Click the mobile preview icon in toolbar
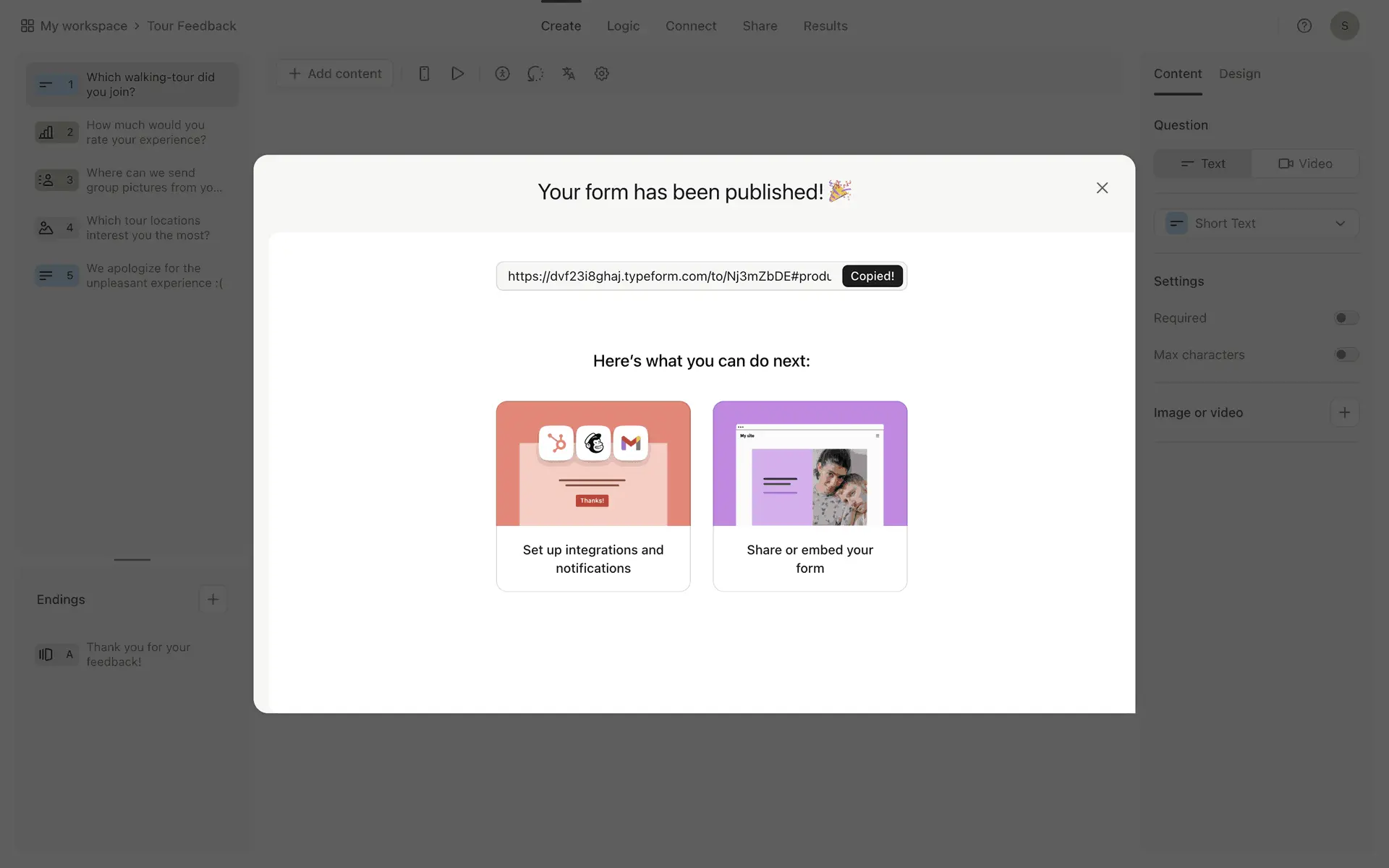 (424, 74)
